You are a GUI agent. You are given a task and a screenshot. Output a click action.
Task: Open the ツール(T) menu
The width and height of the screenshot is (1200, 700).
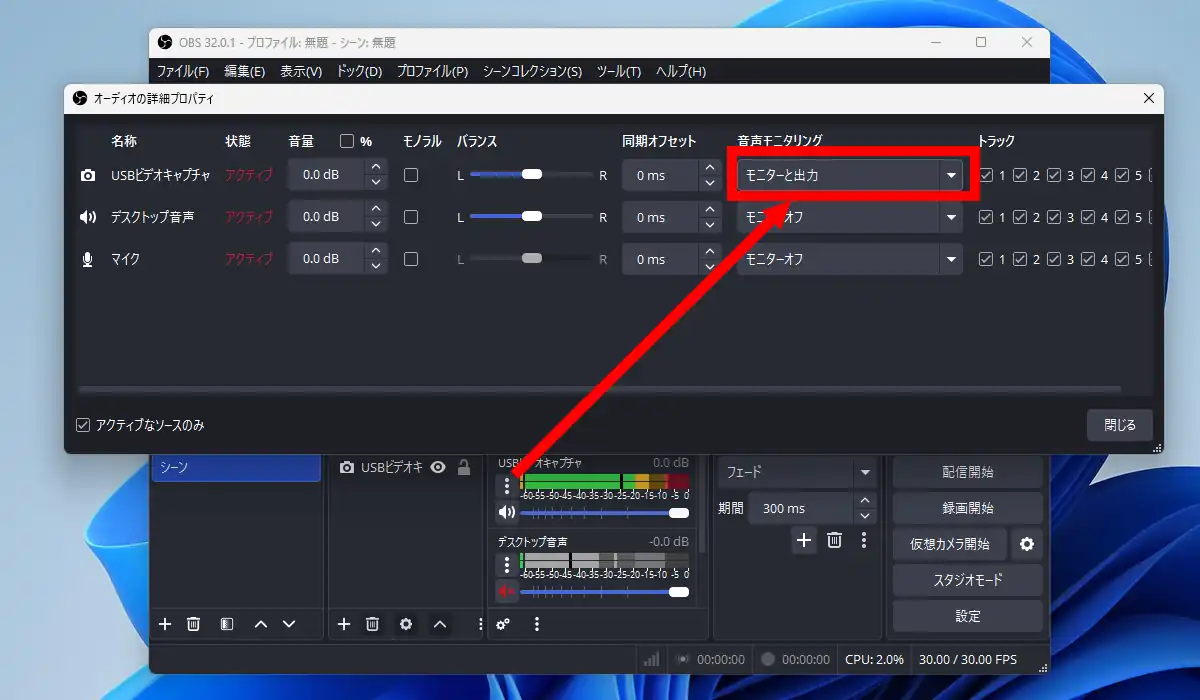click(618, 72)
